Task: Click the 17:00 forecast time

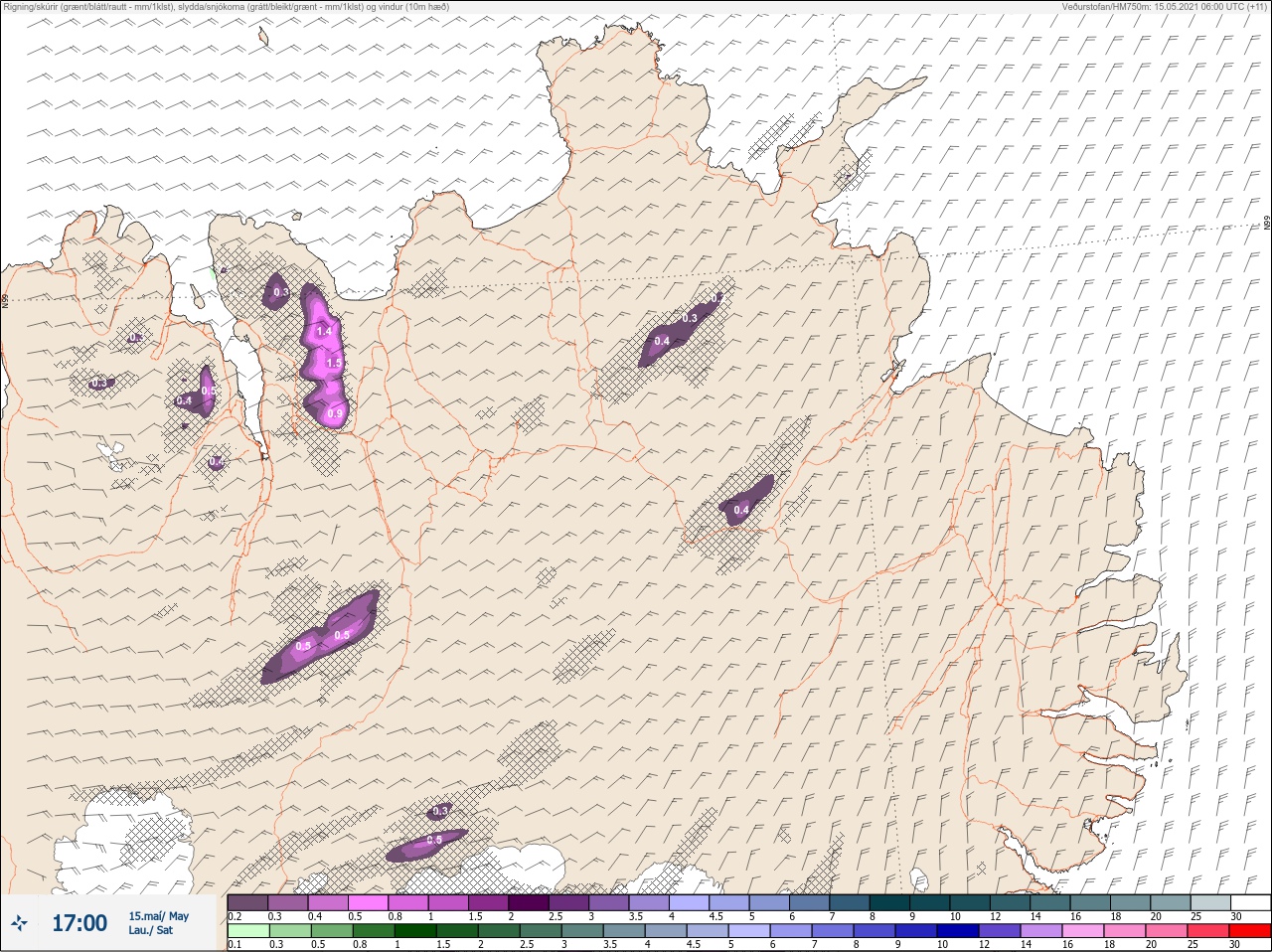Action: [79, 923]
